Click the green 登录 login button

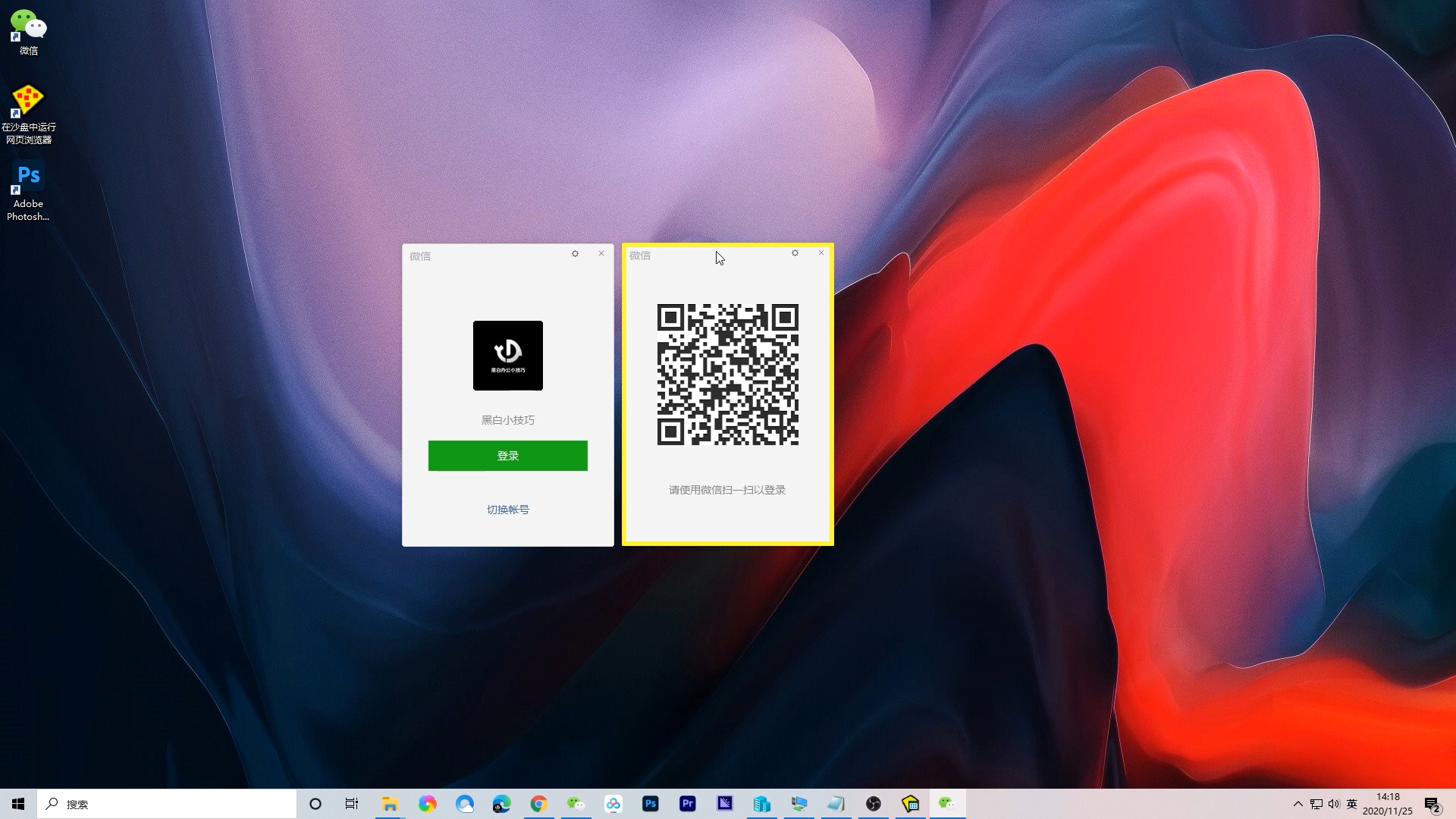[508, 456]
